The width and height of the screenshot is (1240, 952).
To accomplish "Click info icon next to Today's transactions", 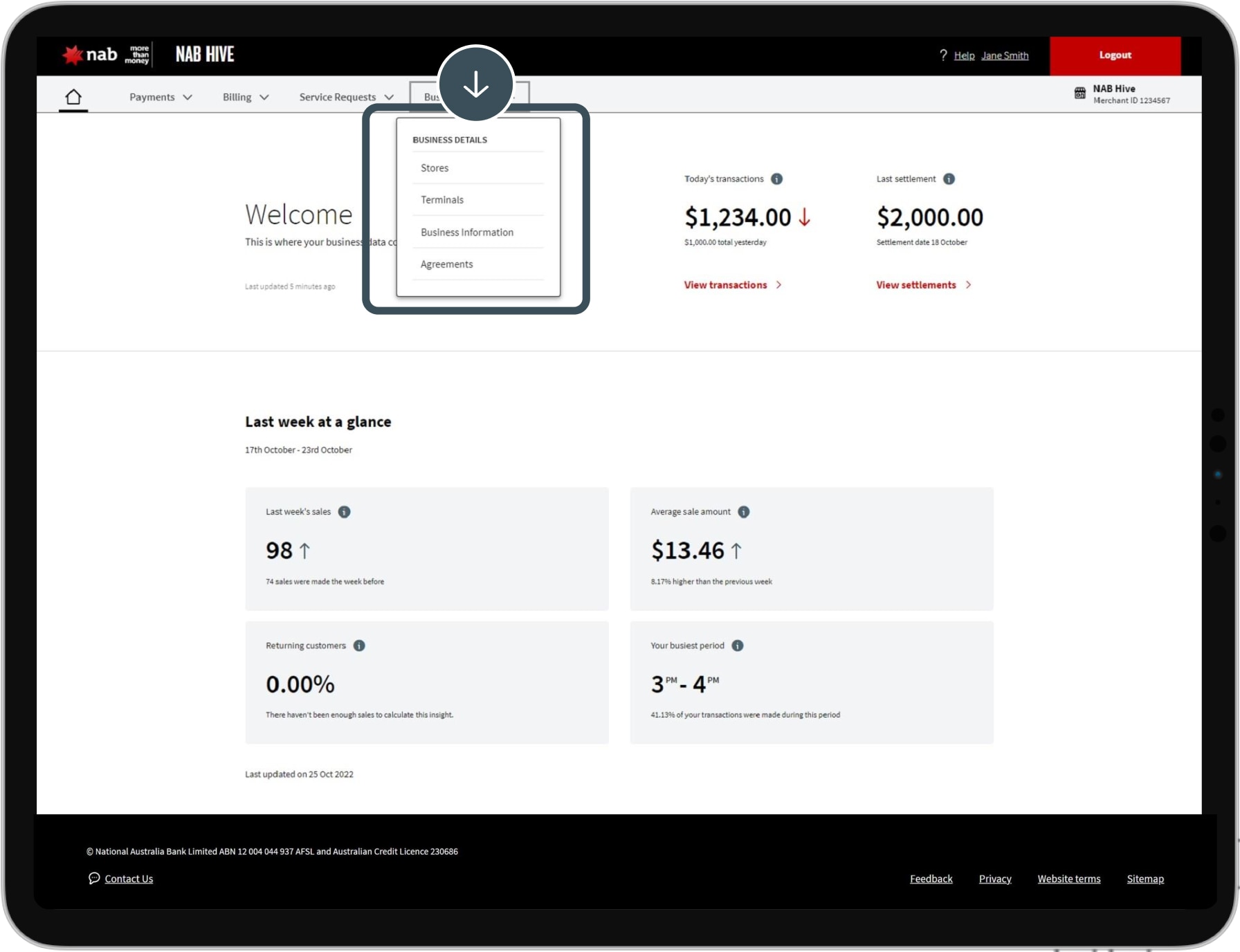I will click(777, 179).
